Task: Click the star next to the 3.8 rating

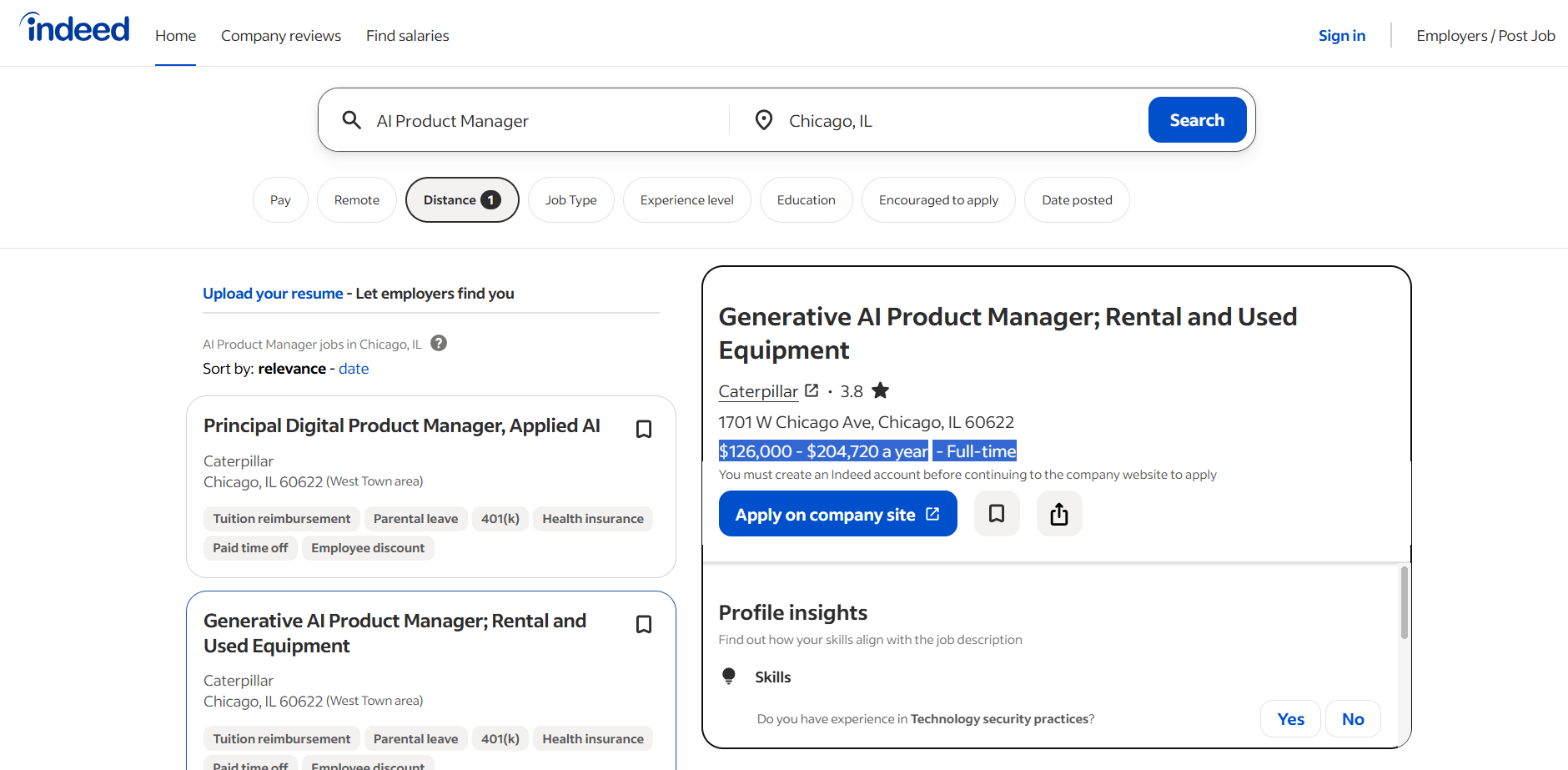Action: (x=880, y=390)
